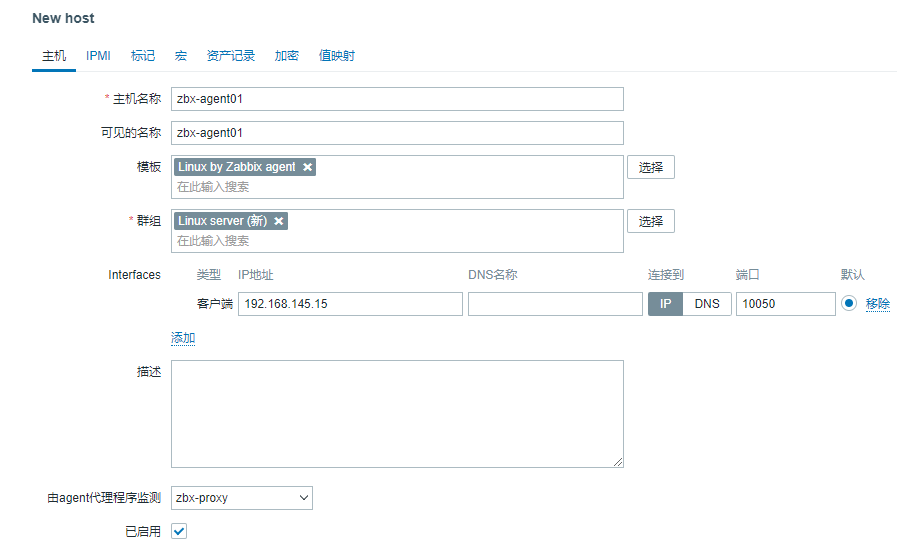Click the 添加 link to add interface

coord(183,338)
